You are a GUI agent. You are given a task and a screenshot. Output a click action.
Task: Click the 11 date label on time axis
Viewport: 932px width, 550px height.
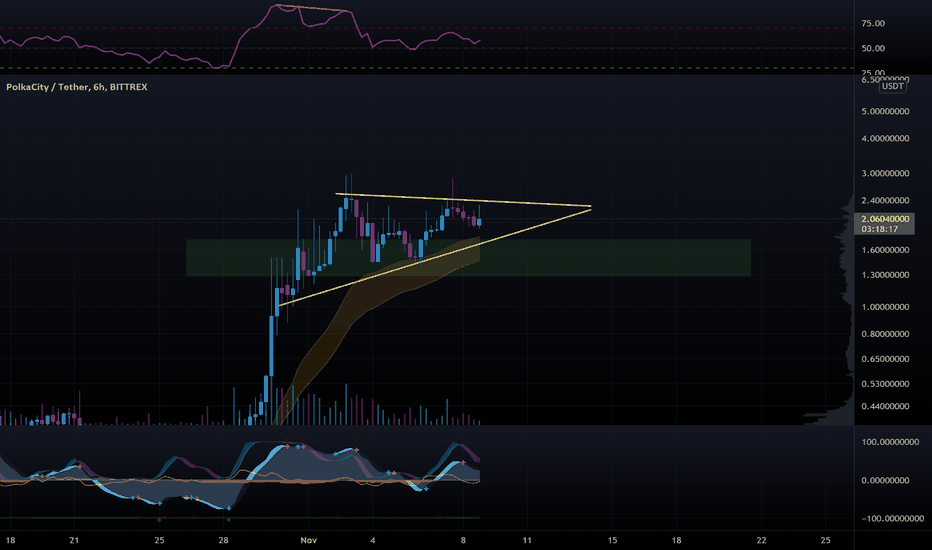(527, 540)
